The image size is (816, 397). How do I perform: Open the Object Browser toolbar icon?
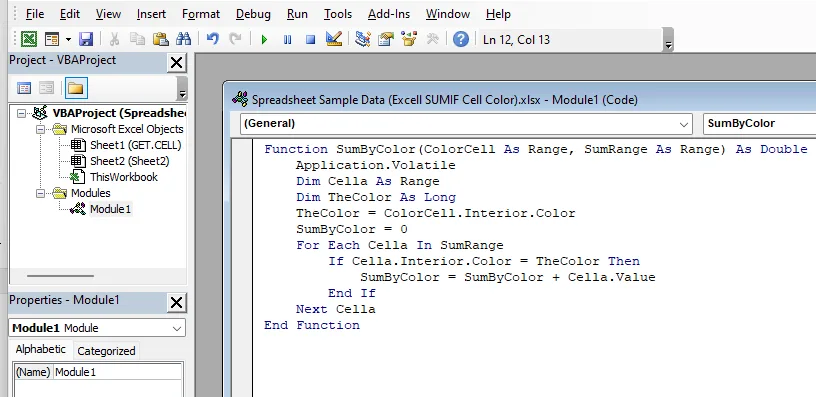(x=409, y=40)
